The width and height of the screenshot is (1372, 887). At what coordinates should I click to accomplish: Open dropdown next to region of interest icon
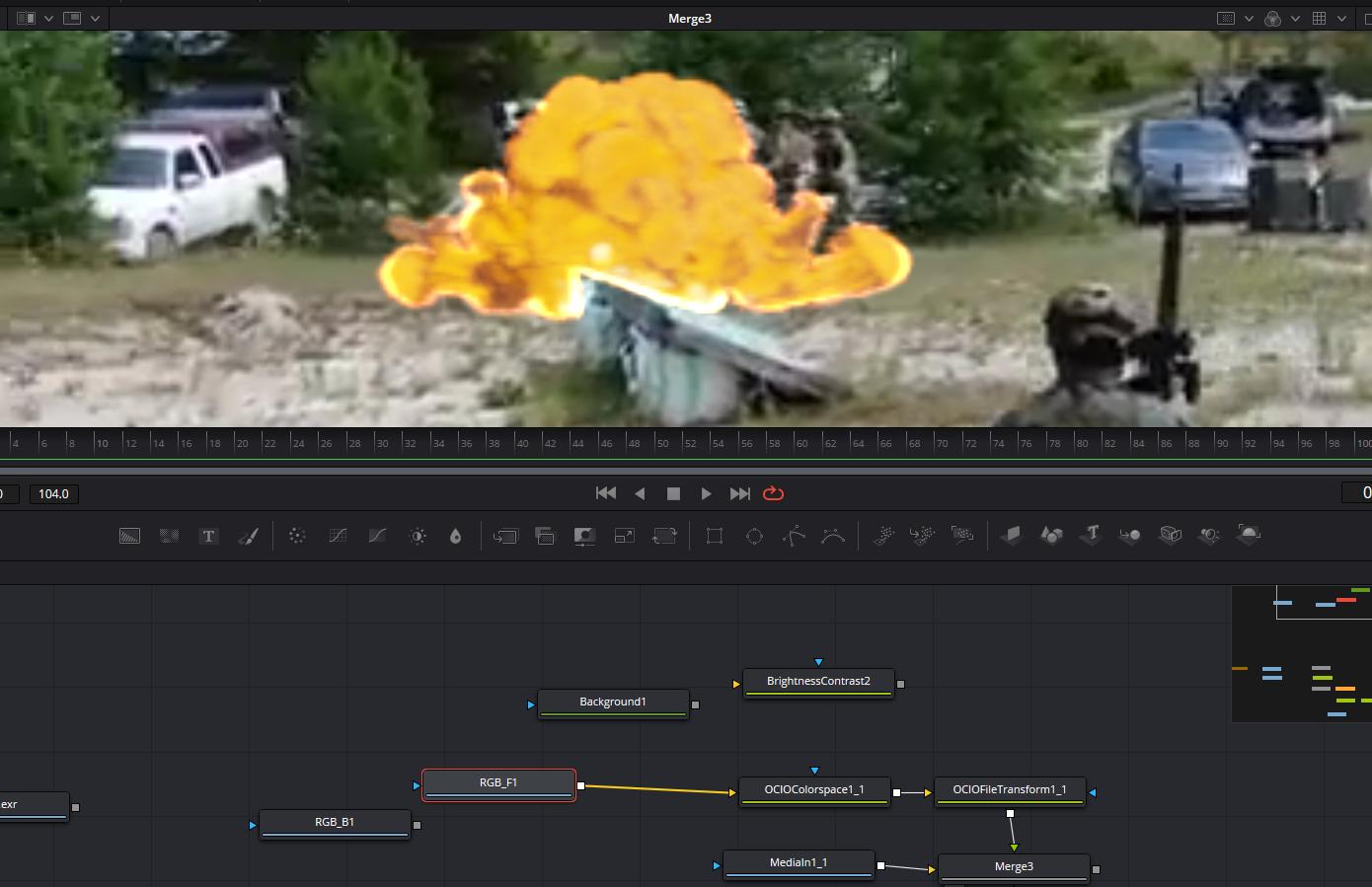pos(1249,19)
